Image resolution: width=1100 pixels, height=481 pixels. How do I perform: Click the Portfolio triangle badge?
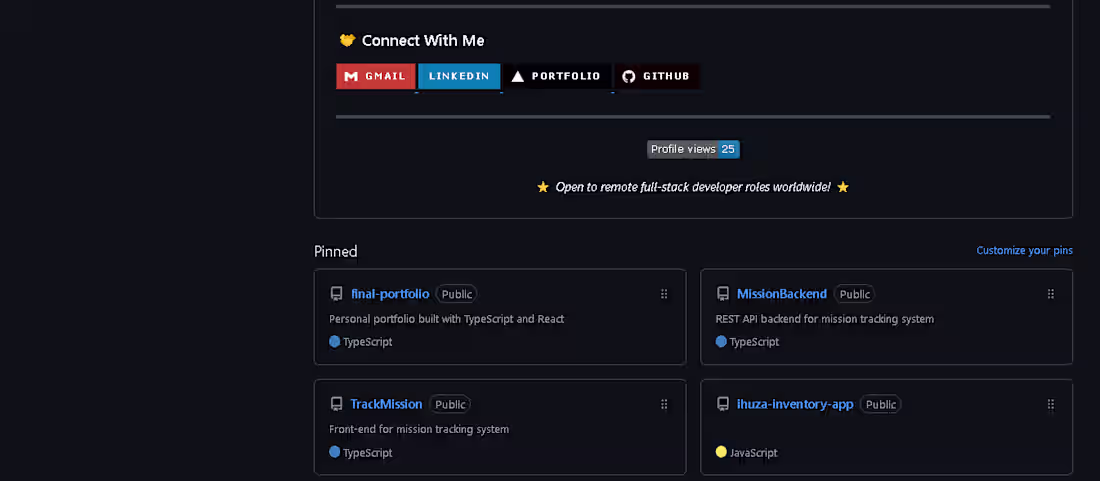tap(557, 76)
